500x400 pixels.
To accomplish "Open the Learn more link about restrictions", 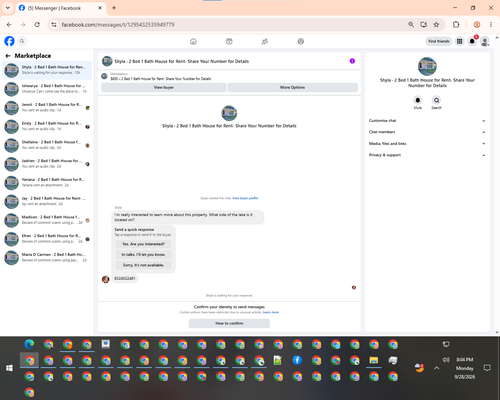I will (271, 312).
